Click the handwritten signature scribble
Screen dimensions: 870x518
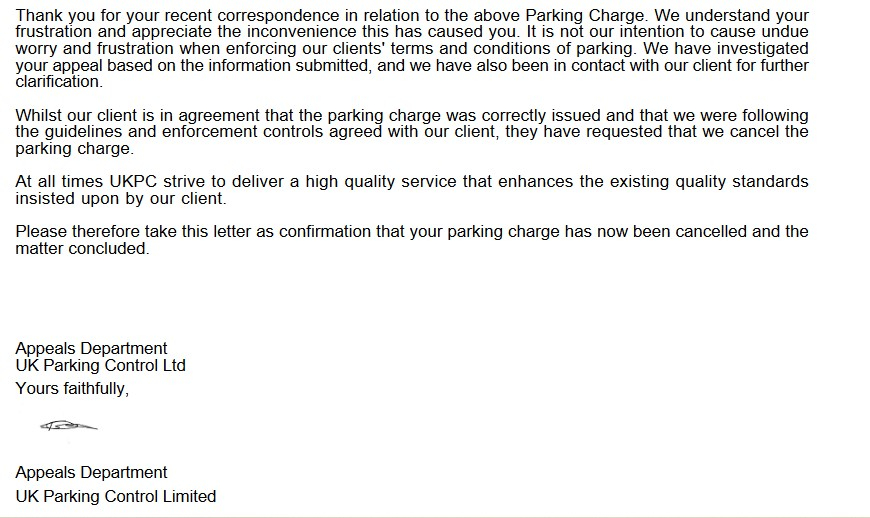pos(69,426)
